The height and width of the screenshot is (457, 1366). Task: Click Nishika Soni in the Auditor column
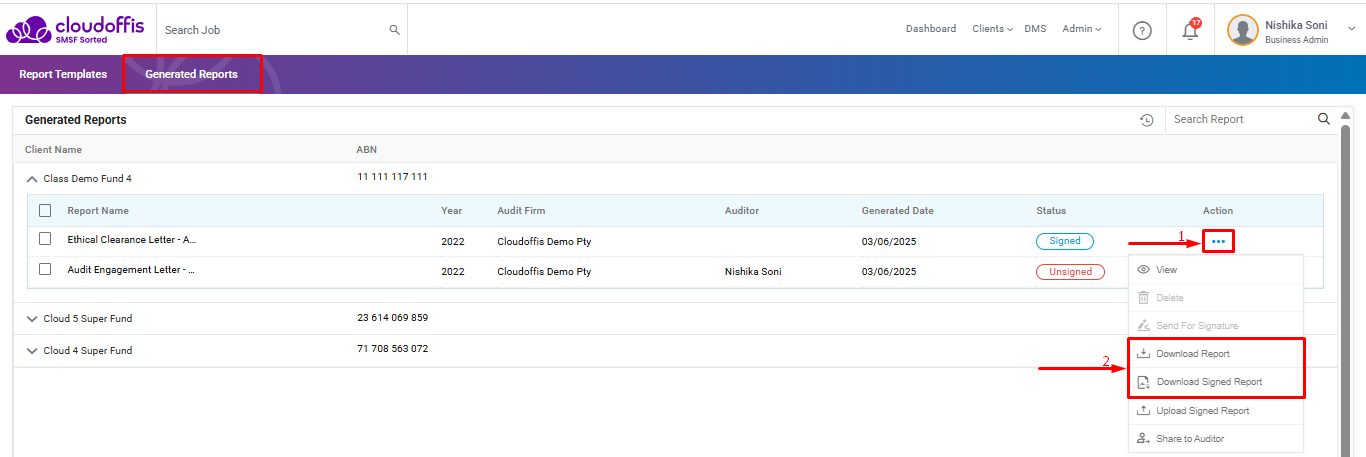tap(753, 272)
